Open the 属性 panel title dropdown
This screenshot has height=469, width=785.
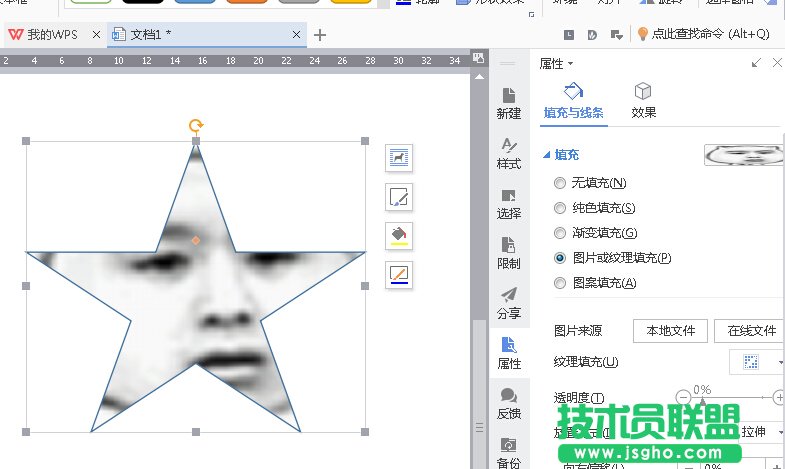pos(557,63)
